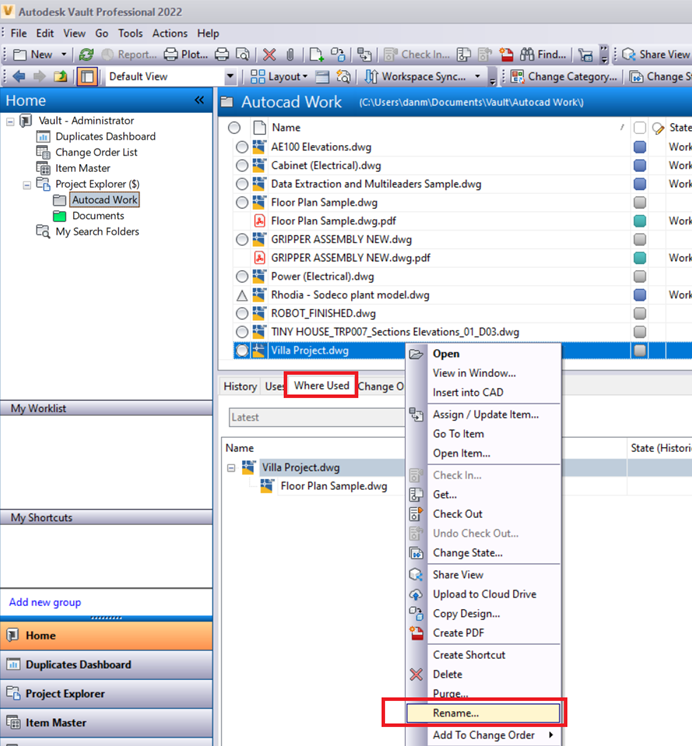
Task: Select 'Floor Plan Sample.dwg' in Where Used list
Action: click(334, 486)
